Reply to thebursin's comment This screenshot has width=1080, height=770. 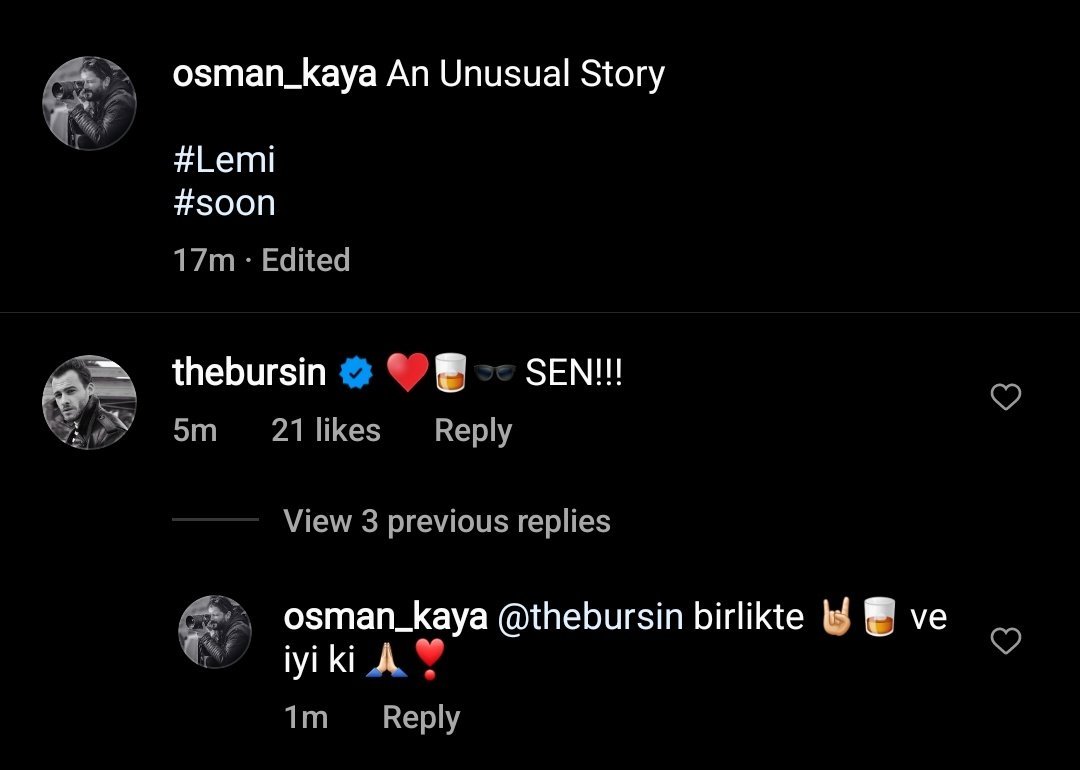point(473,431)
